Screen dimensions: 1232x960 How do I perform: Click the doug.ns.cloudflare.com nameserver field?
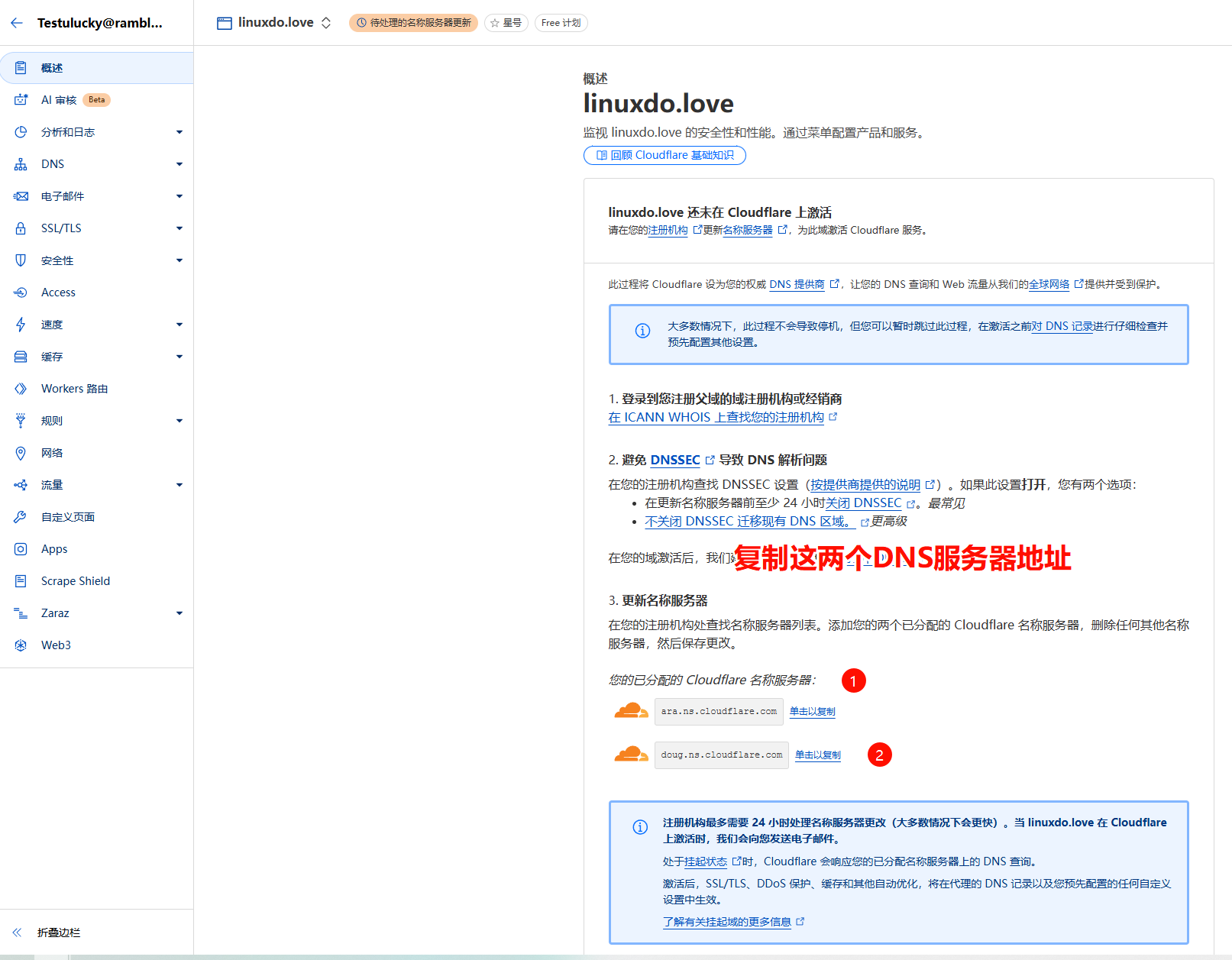click(722, 755)
